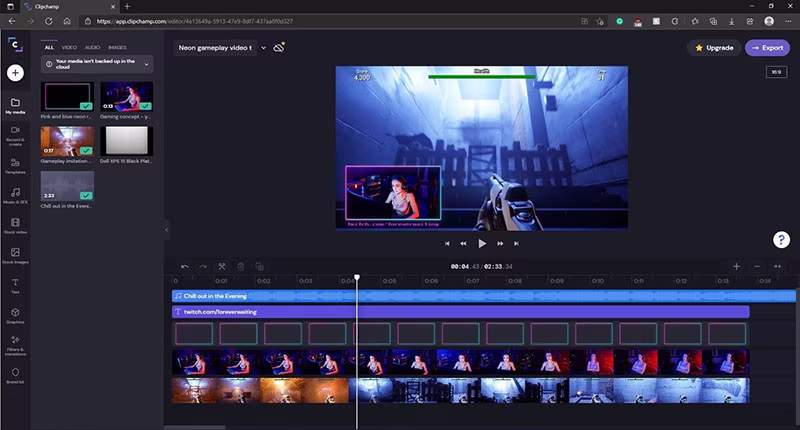Screen dimensions: 800x430
Task: Open dropdown next to project title
Action: click(x=263, y=47)
